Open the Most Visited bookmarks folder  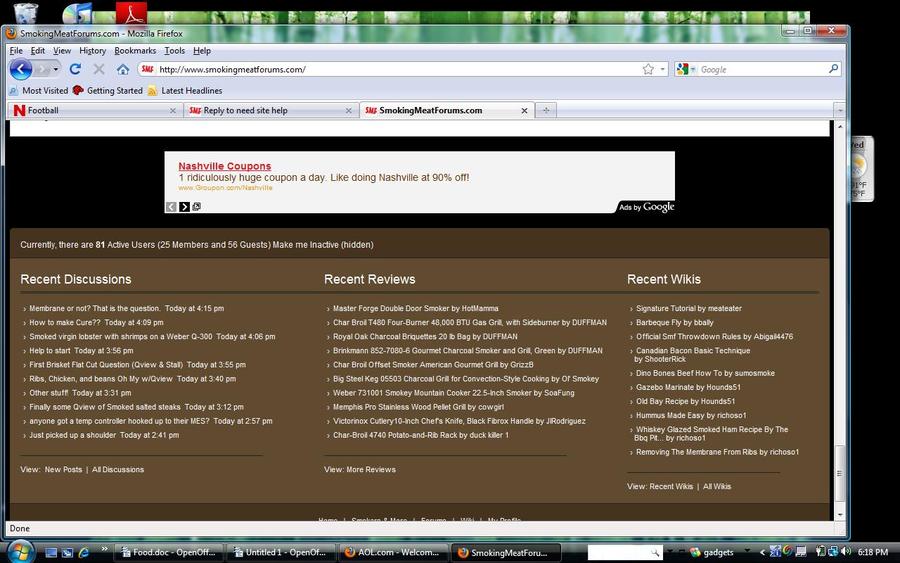[38, 91]
